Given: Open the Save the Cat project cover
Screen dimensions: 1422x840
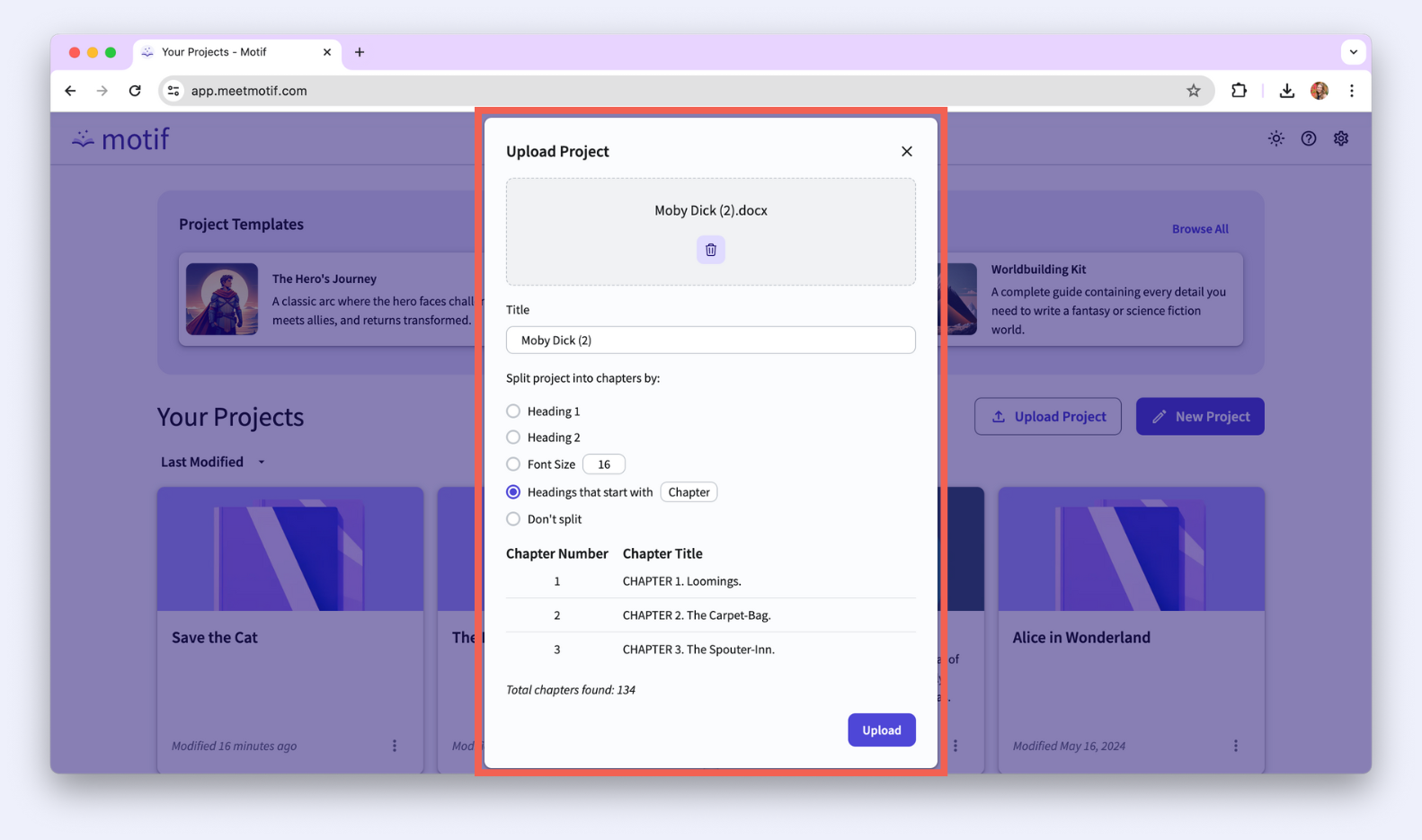Looking at the screenshot, I should [x=290, y=549].
